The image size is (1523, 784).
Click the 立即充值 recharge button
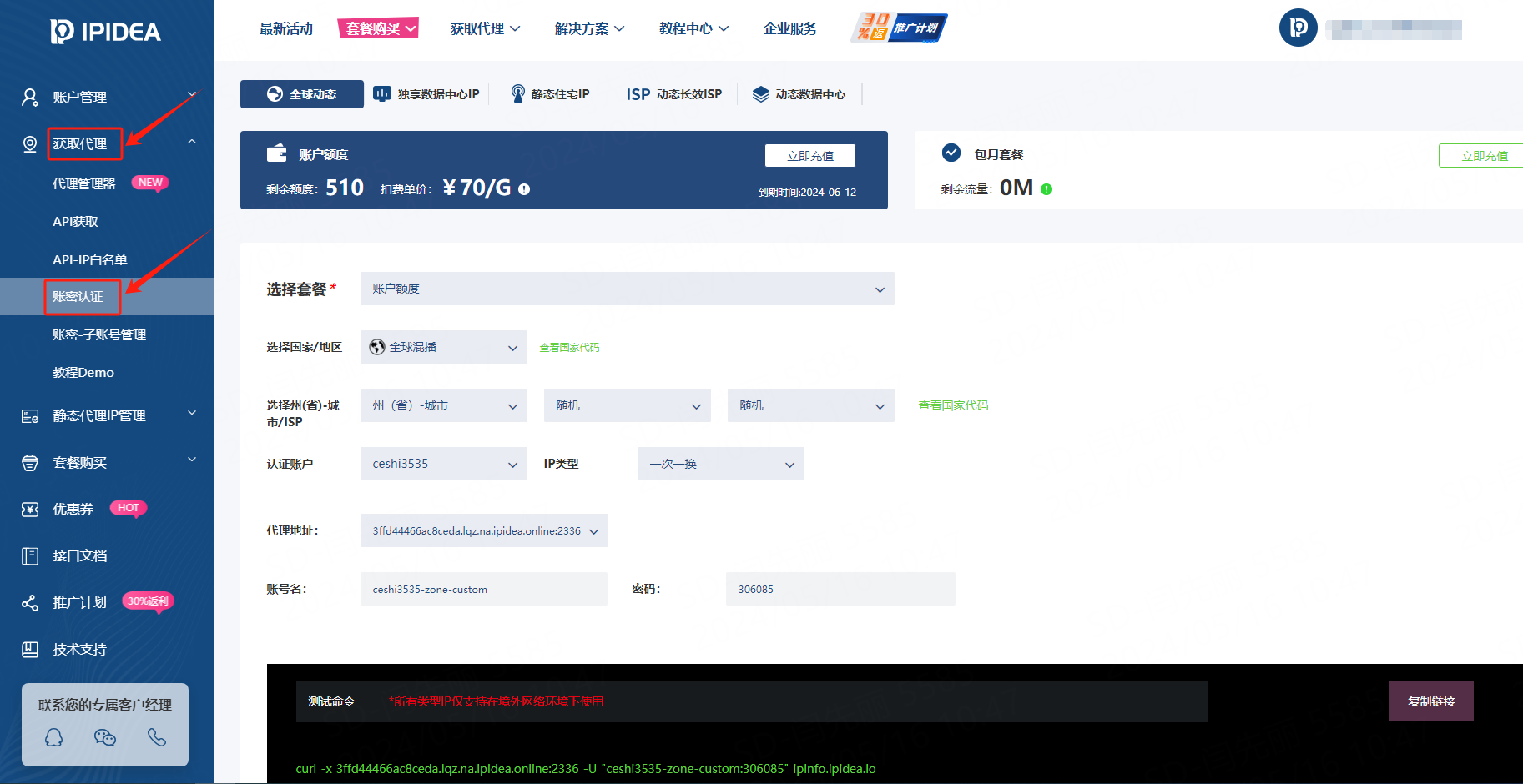[809, 155]
